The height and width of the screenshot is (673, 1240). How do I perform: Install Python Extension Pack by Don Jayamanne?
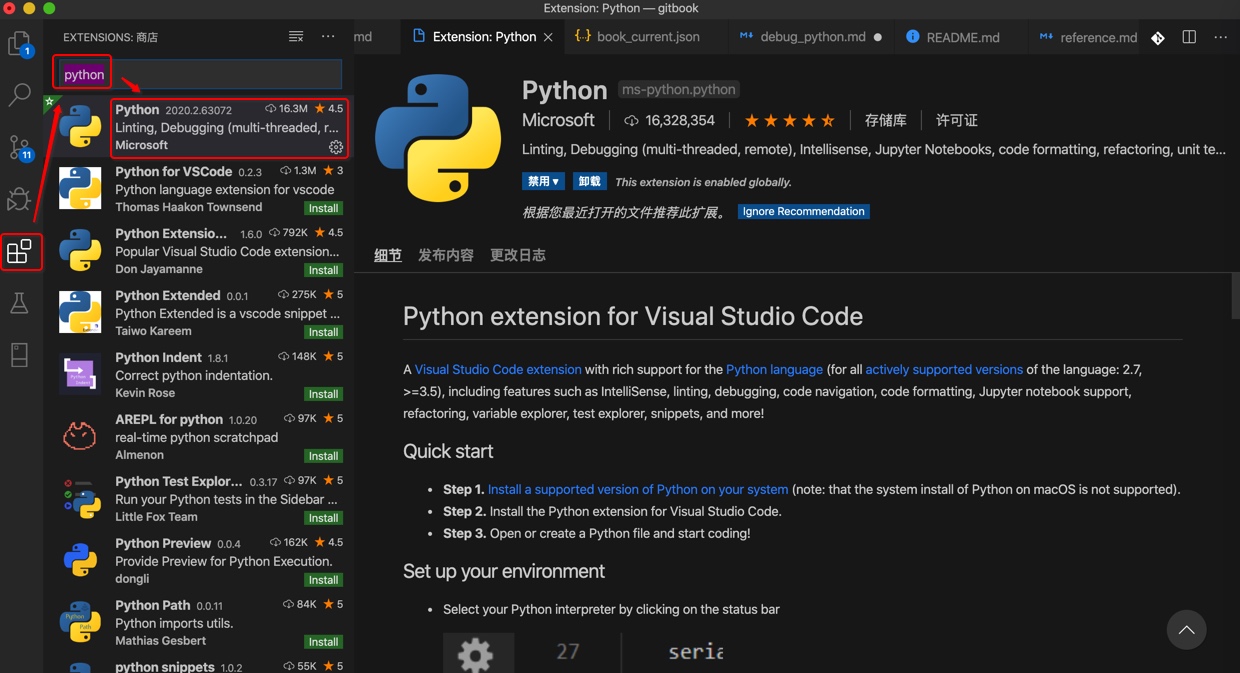(x=323, y=270)
